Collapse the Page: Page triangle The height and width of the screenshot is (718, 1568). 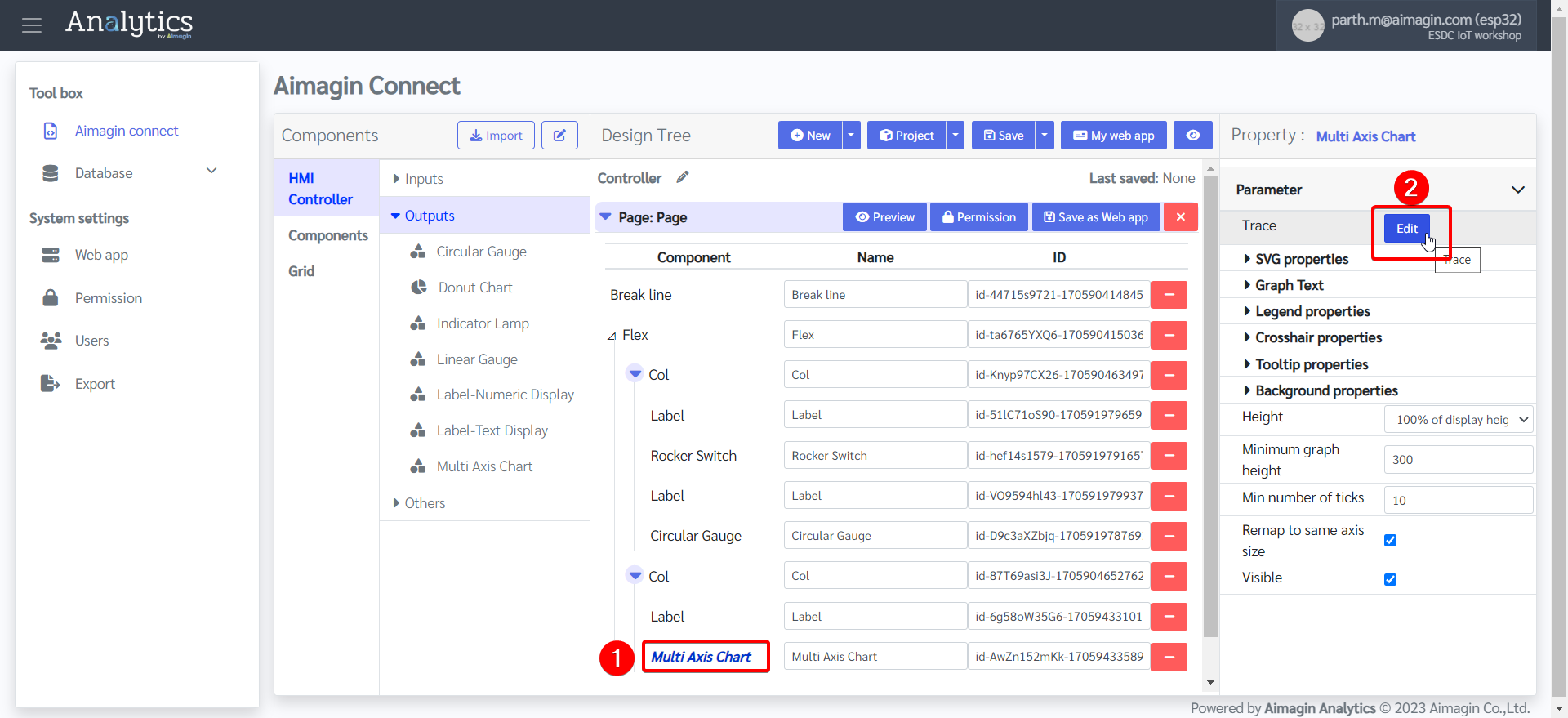click(606, 217)
